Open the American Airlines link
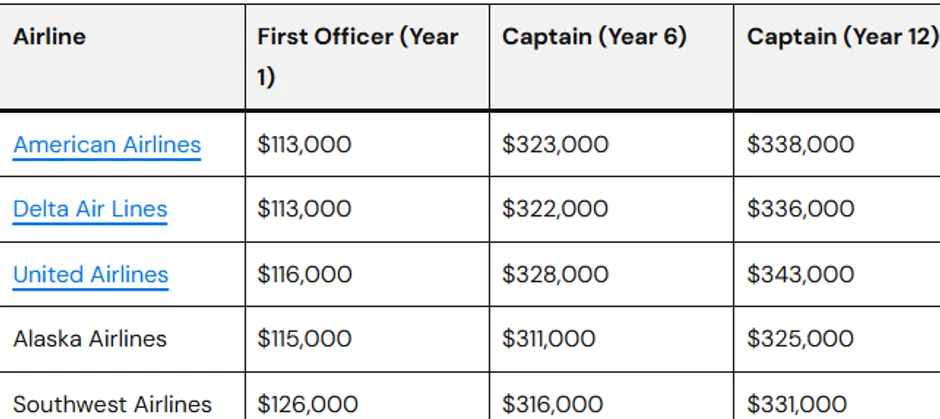Image resolution: width=940 pixels, height=419 pixels. 107,144
